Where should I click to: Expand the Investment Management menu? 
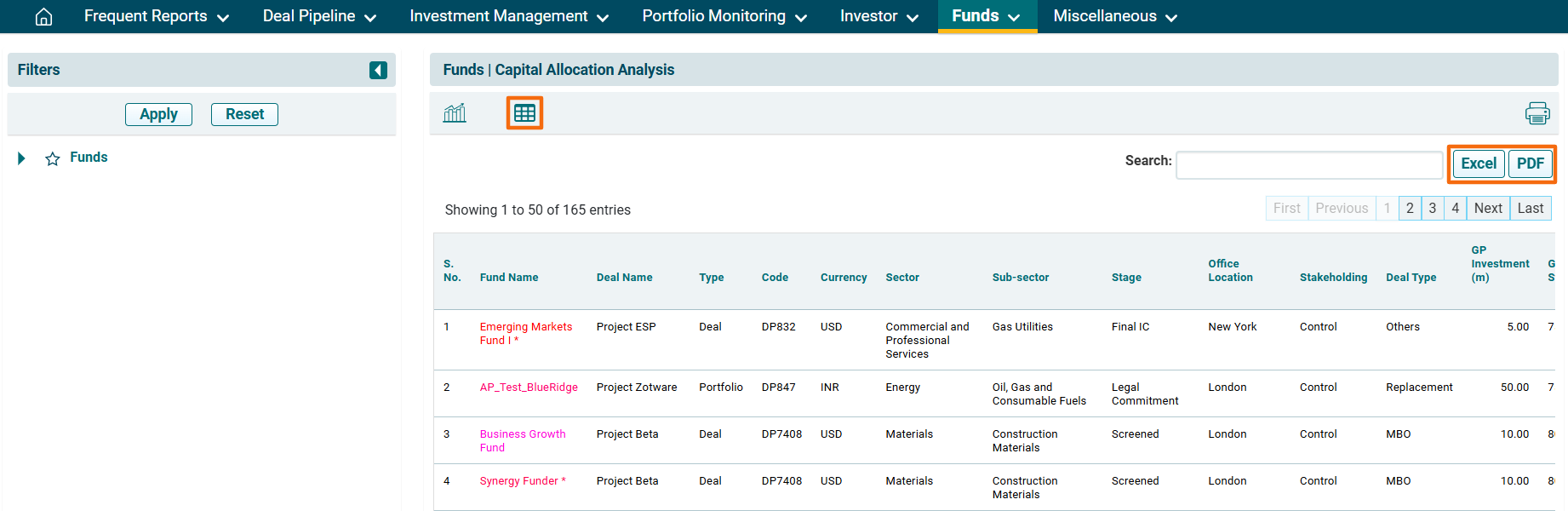pos(508,16)
